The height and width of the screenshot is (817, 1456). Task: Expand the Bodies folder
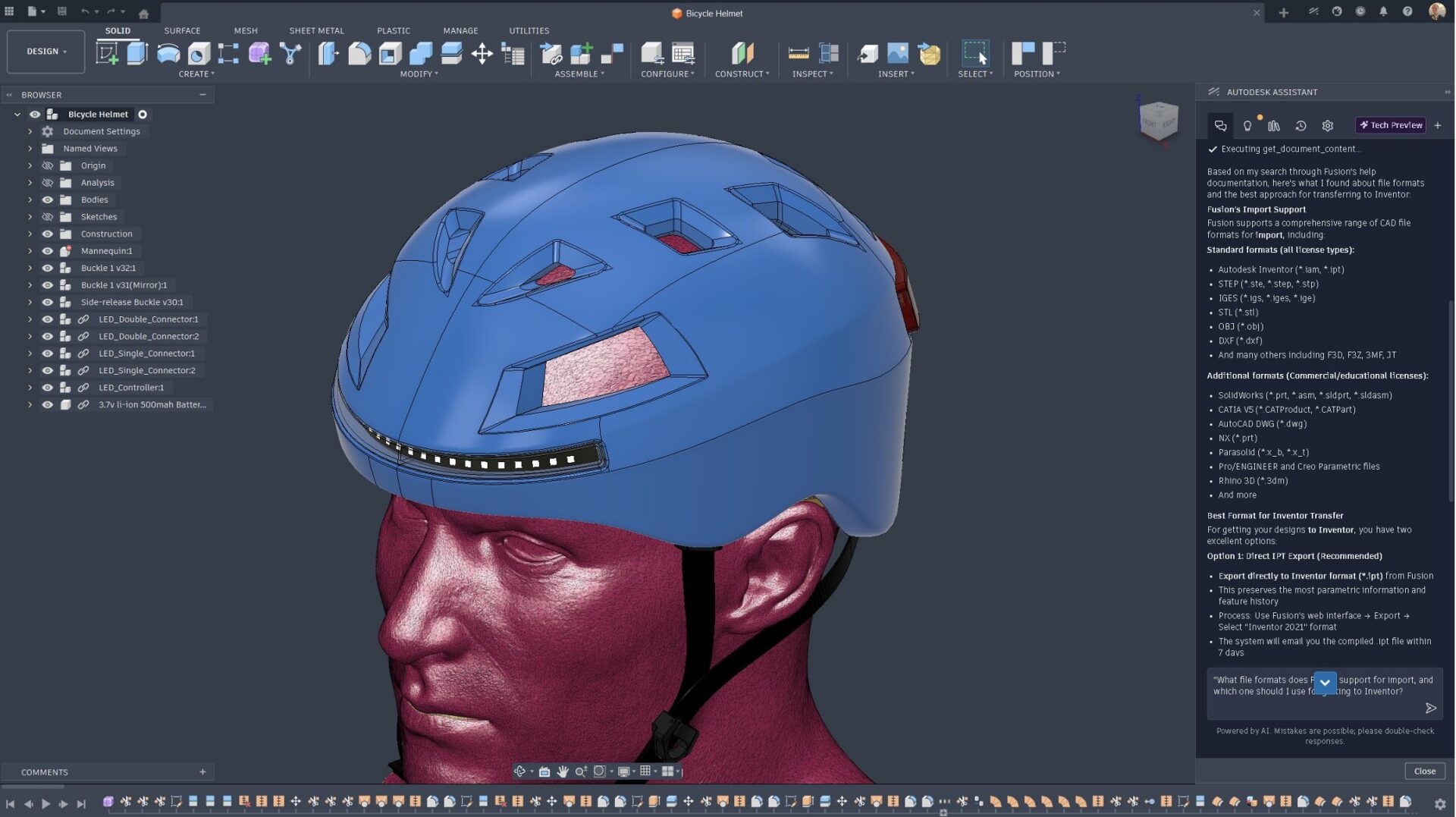click(30, 200)
